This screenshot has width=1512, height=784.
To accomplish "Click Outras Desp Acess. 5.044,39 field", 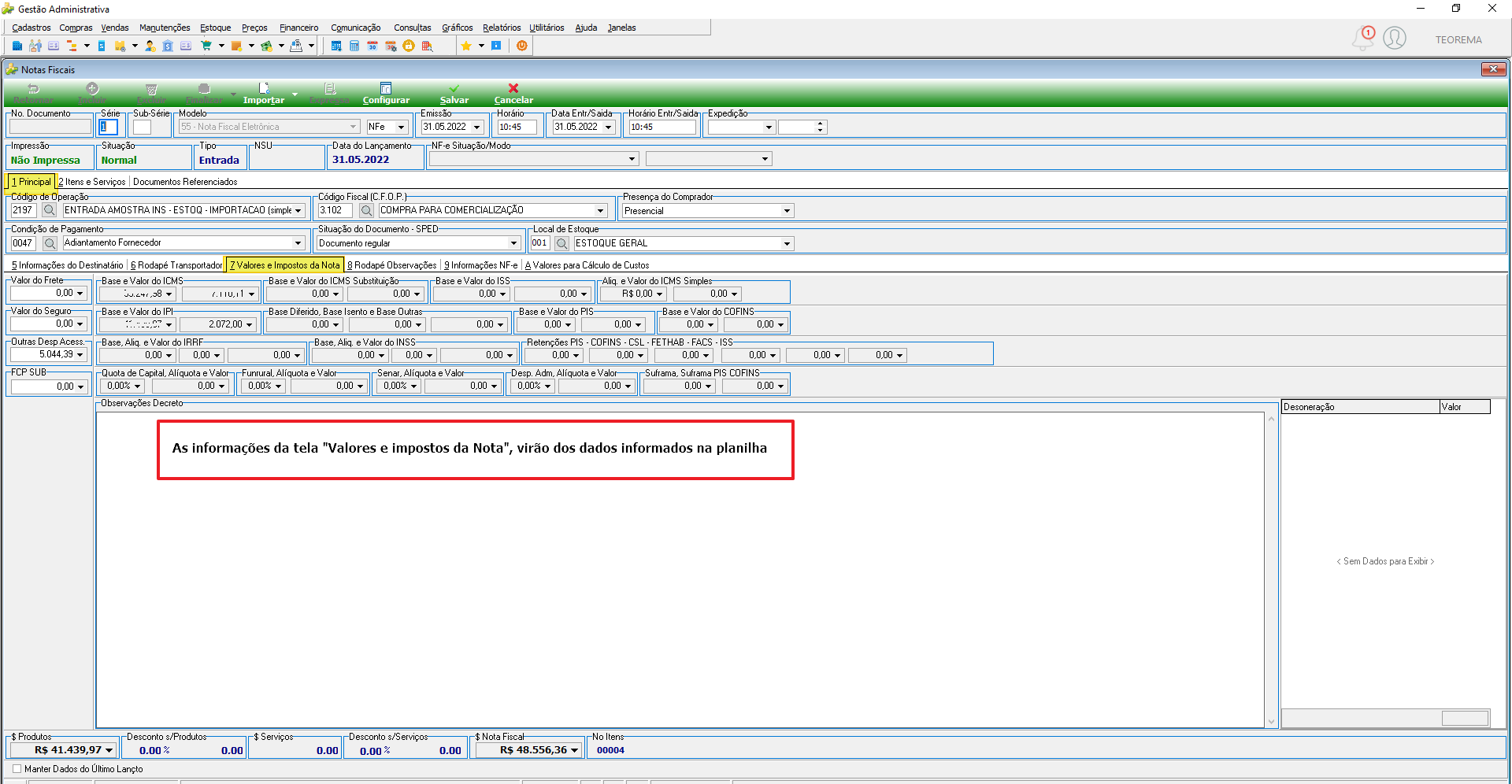I will (x=48, y=354).
